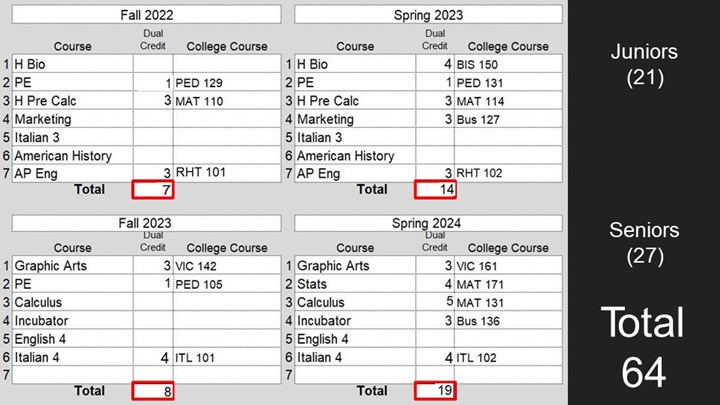The width and height of the screenshot is (720, 405).
Task: Click the Fall 2023 total cell showing 8
Action: [153, 391]
